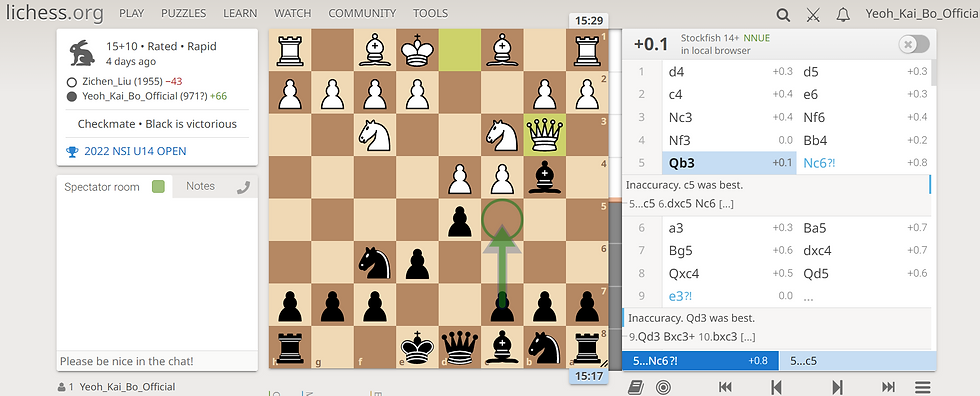Open Yeoh_Kai_Bo_Official user menu in header

pos(922,13)
